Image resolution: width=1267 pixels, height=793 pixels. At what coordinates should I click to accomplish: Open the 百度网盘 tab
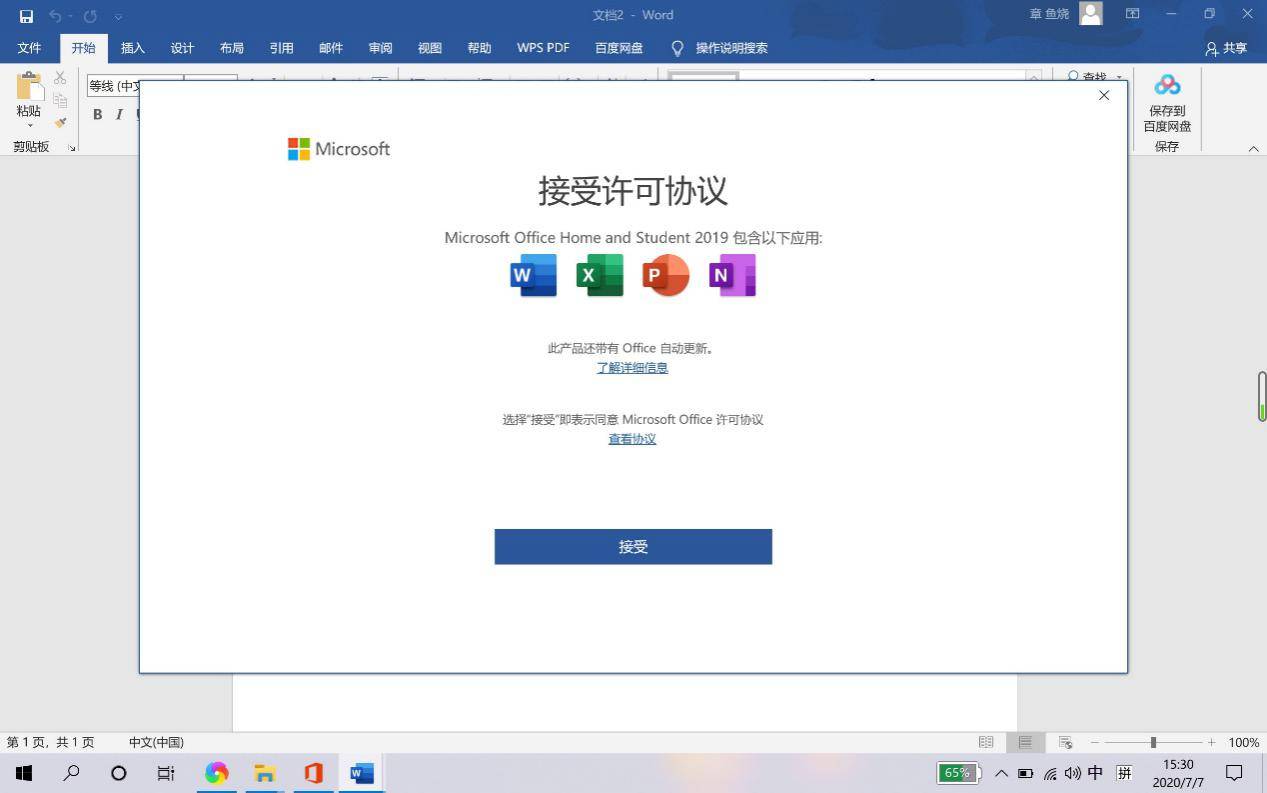click(619, 48)
